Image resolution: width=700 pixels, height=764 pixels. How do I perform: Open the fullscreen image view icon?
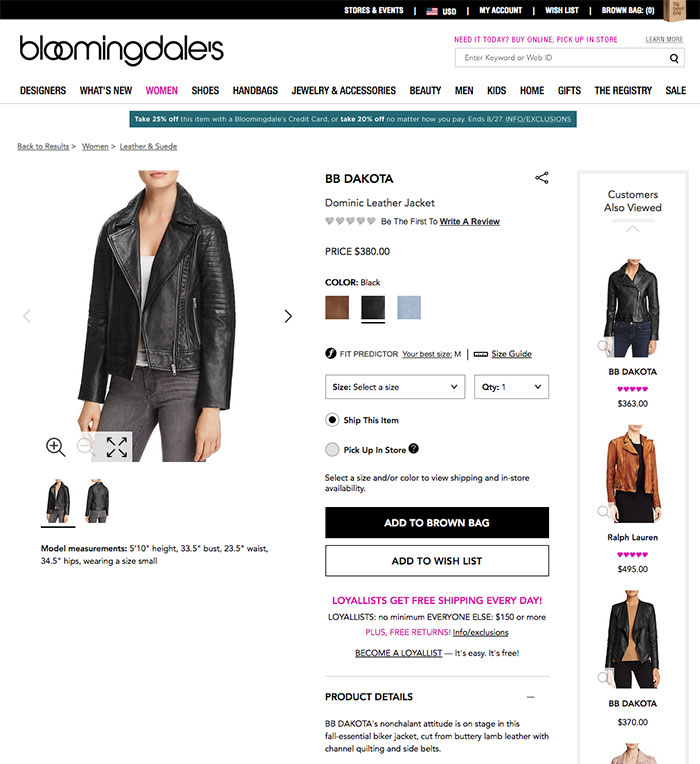[x=117, y=447]
